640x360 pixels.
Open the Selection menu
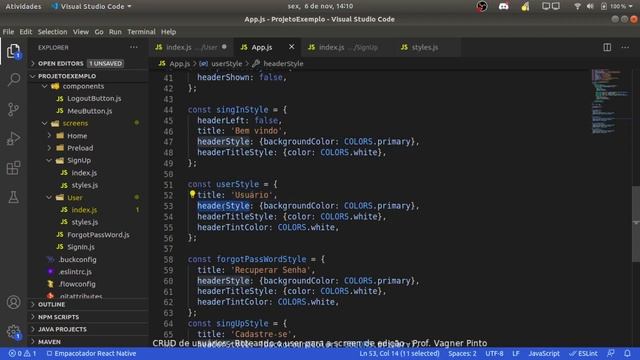coord(52,32)
